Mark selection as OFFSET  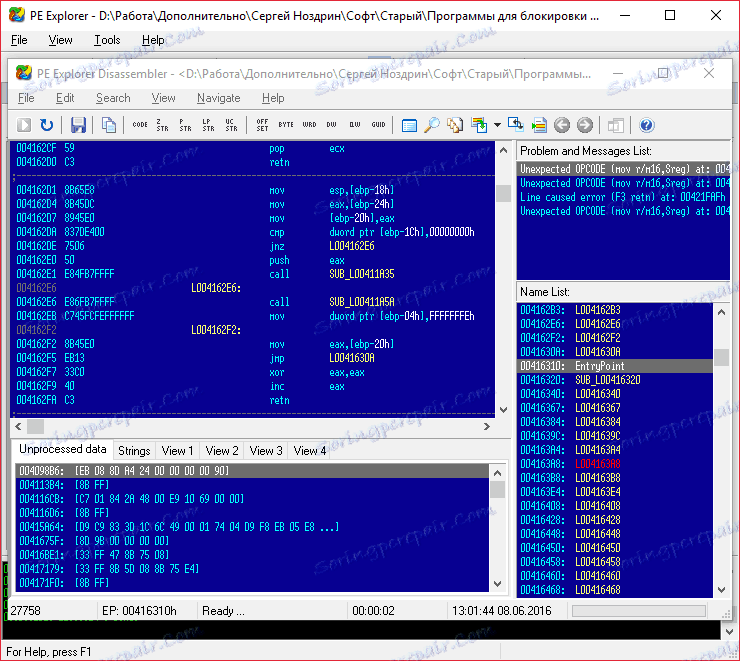[x=262, y=125]
